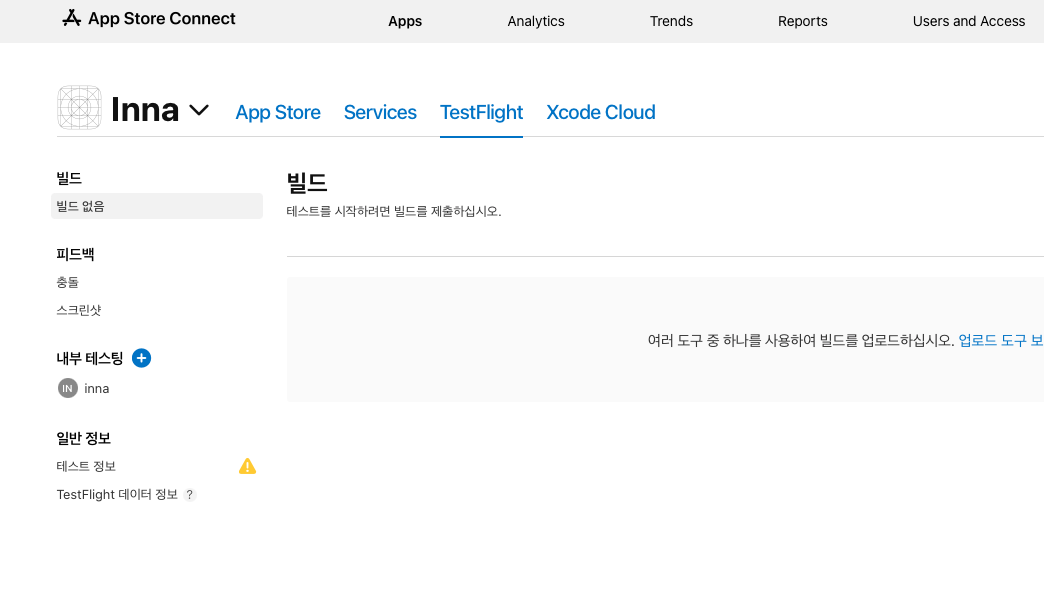Click the 업로드 도구 보기 link
The height and width of the screenshot is (599, 1044).
tap(1001, 340)
